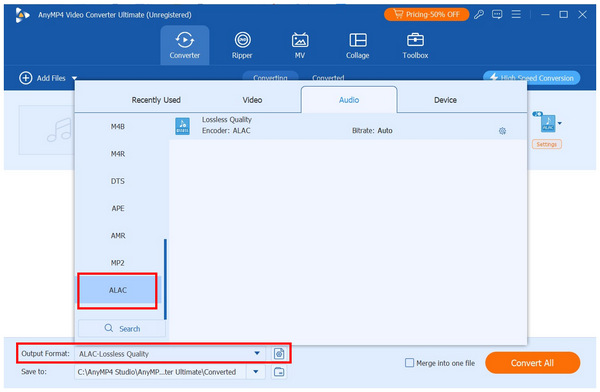Click the Pricing-50% OFF cart button
600x392 pixels.
[x=426, y=15]
